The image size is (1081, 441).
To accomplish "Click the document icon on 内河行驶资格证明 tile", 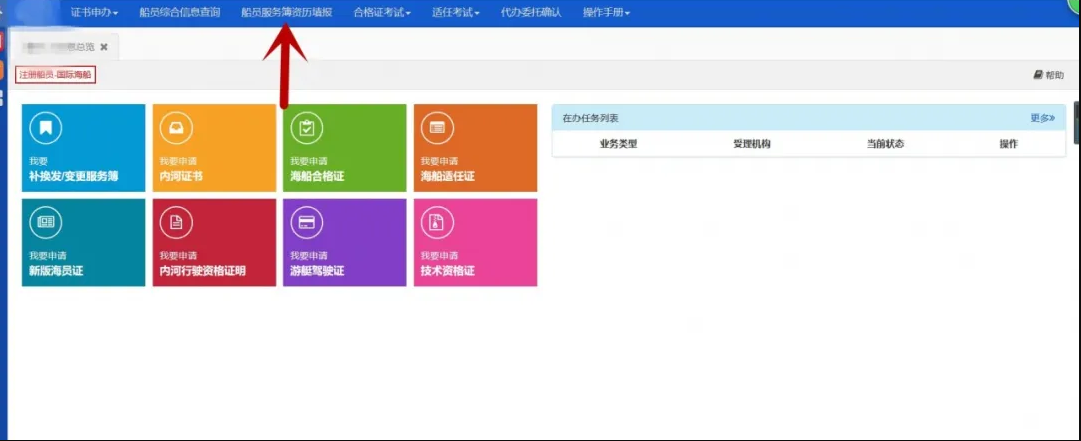I will point(176,222).
